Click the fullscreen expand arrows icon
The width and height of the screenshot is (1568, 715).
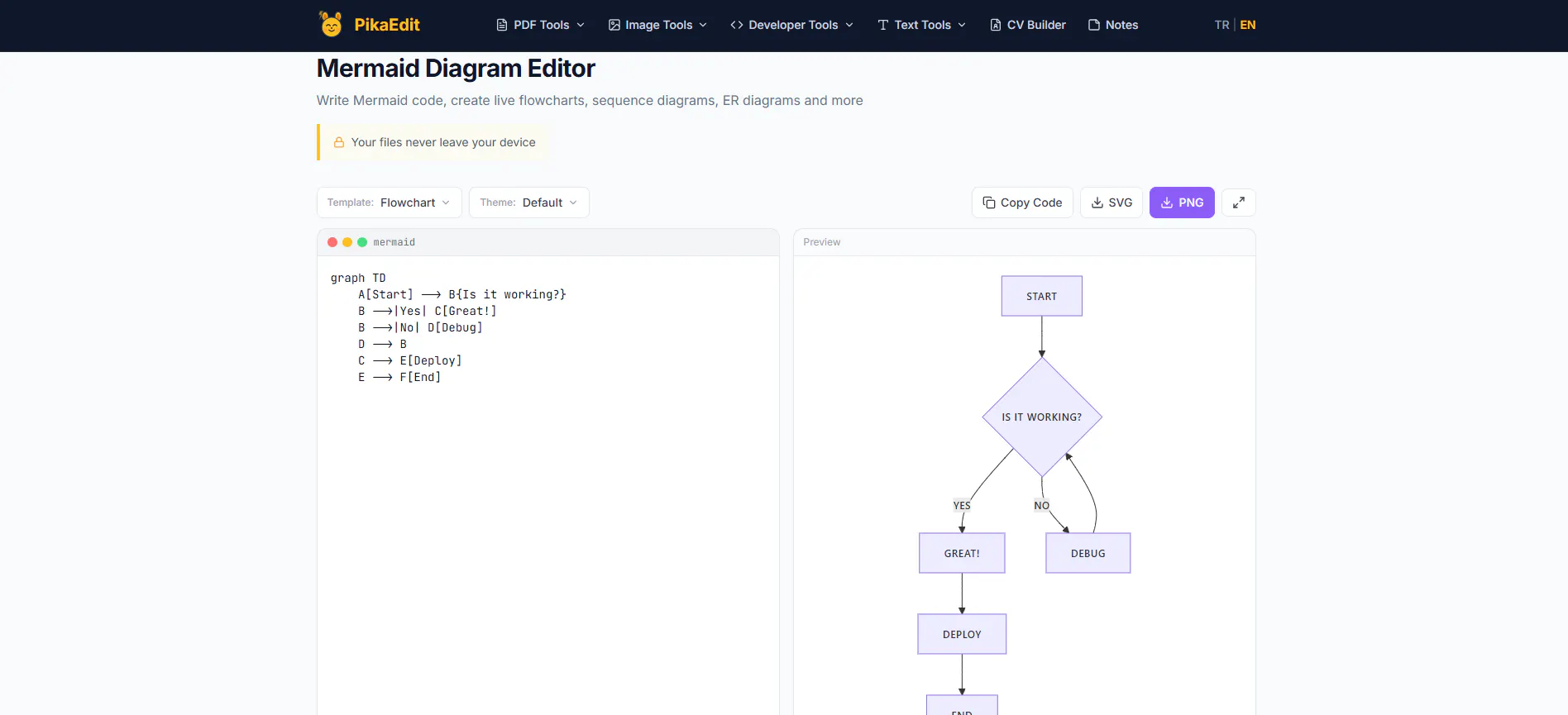[1239, 203]
